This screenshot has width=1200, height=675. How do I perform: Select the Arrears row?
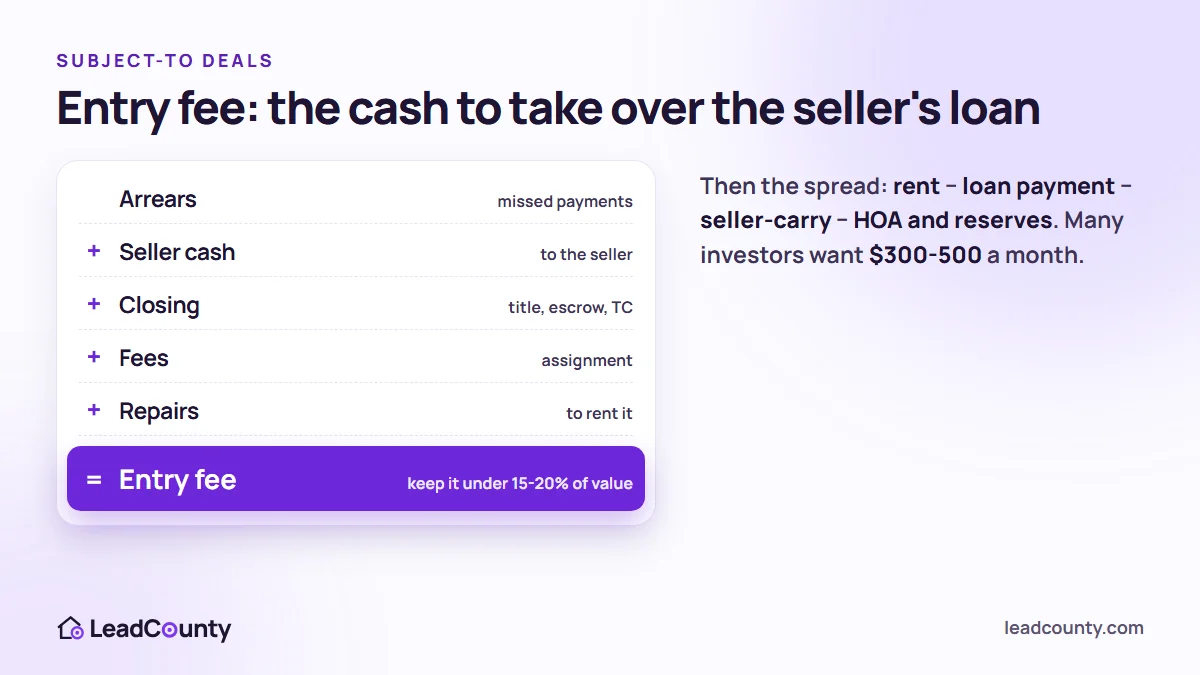tap(356, 199)
